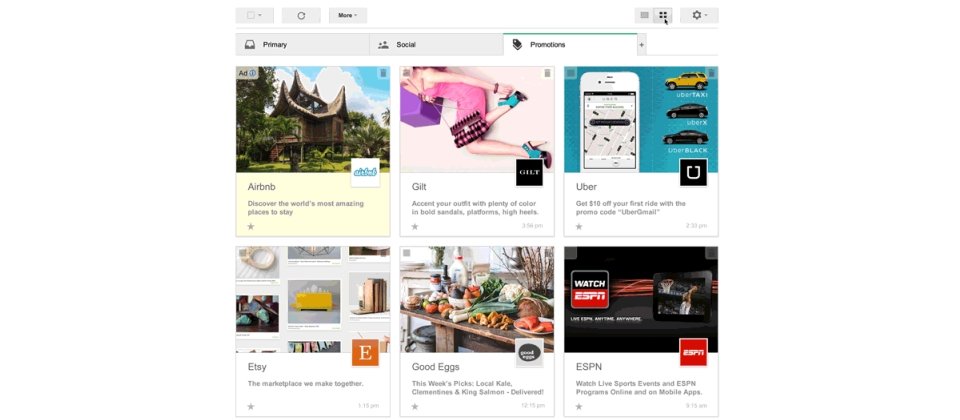Click the 9:15 am timestamp on ESPN

[696, 406]
